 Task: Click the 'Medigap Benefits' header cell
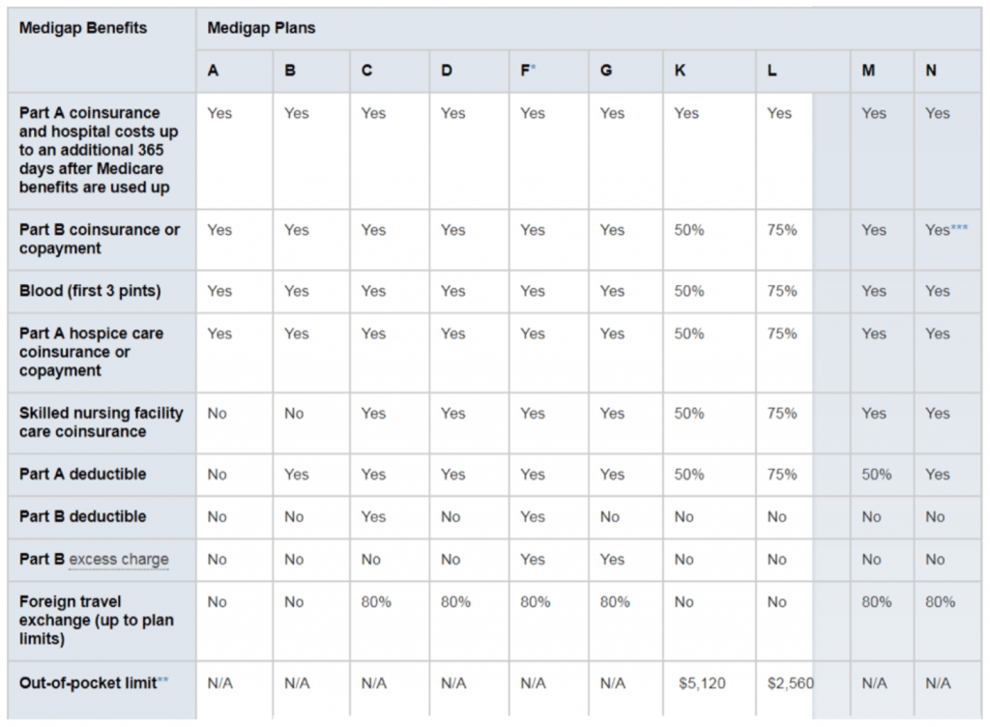pyautogui.click(x=83, y=28)
